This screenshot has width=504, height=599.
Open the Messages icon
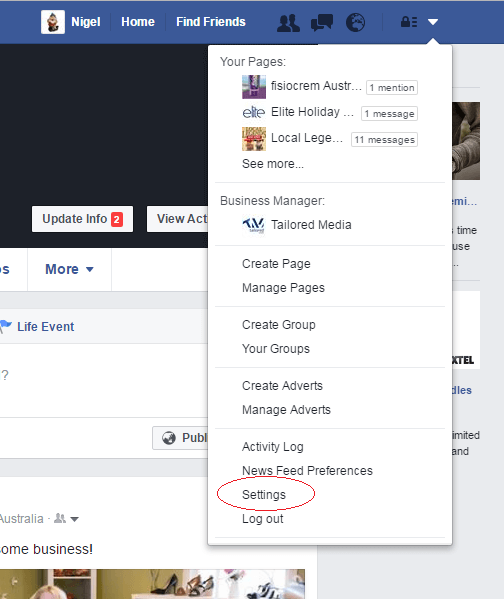point(322,23)
